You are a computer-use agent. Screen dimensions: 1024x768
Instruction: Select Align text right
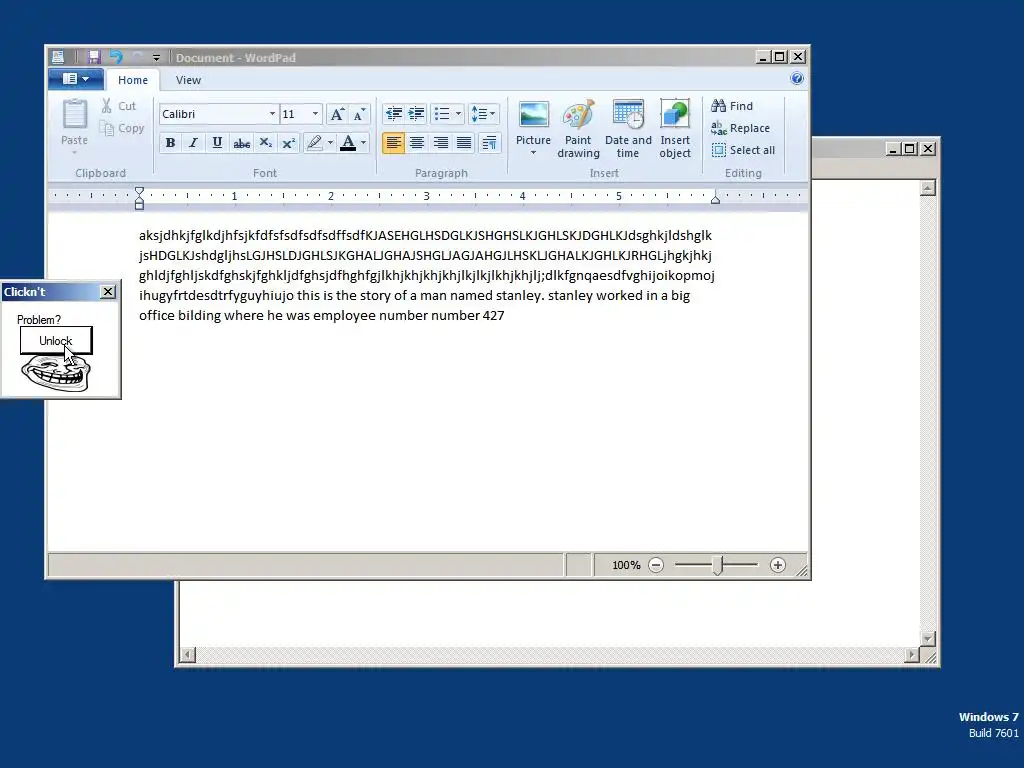[x=440, y=142]
